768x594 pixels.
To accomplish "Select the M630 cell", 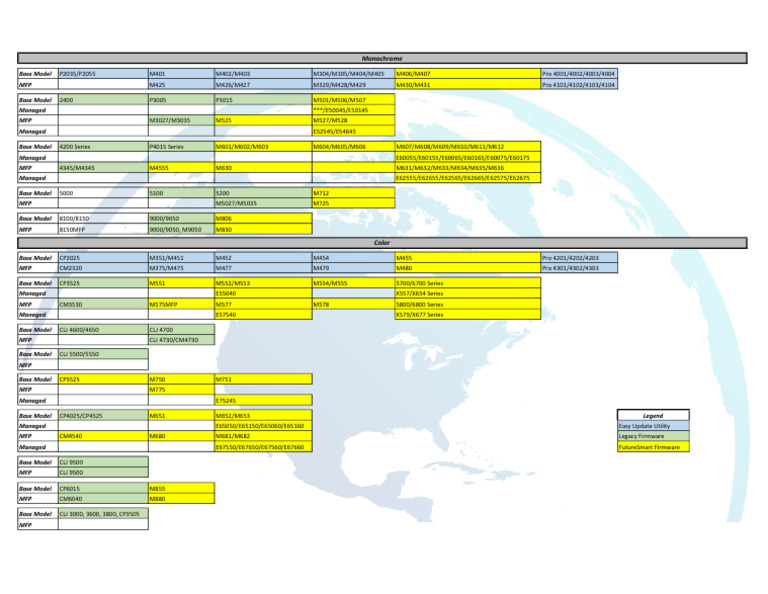I will pos(264,168).
